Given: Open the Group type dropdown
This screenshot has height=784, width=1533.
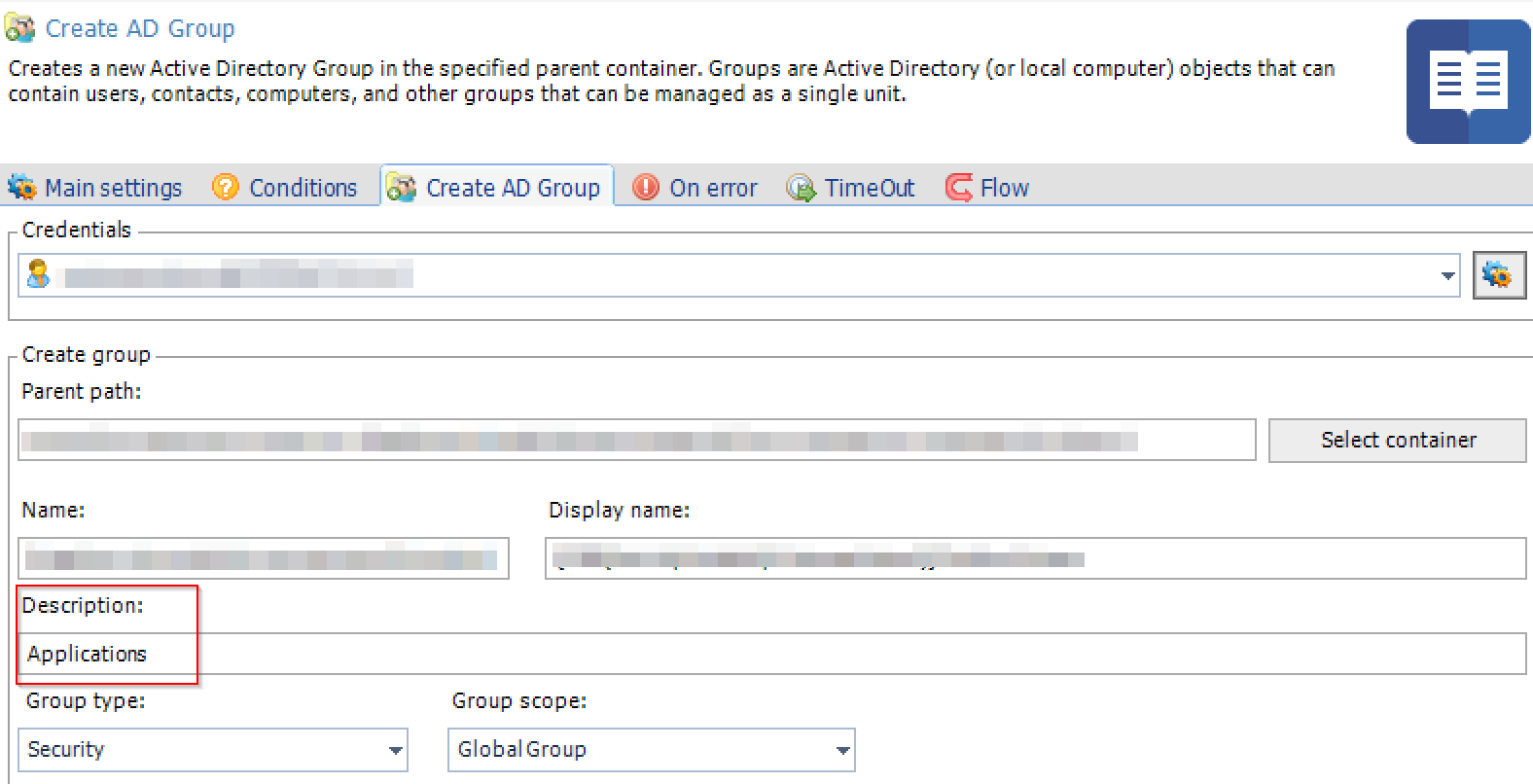Looking at the screenshot, I should point(395,750).
